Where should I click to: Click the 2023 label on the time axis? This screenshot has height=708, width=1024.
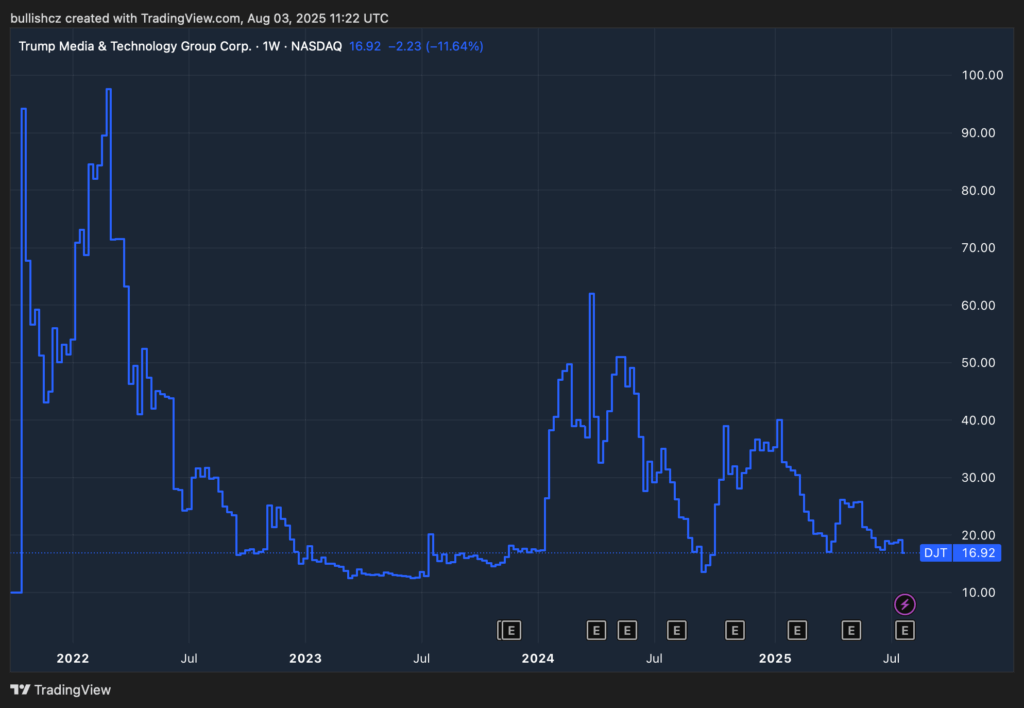coord(305,658)
